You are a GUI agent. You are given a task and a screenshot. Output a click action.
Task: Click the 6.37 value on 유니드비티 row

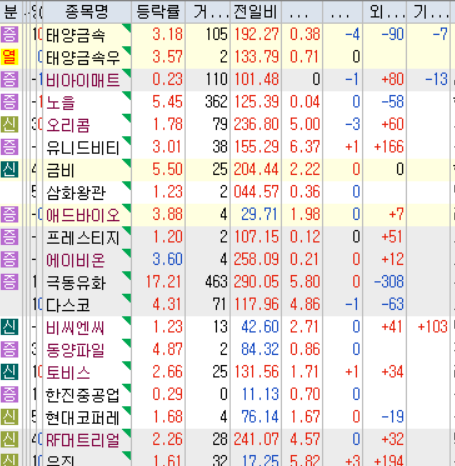click(x=305, y=147)
